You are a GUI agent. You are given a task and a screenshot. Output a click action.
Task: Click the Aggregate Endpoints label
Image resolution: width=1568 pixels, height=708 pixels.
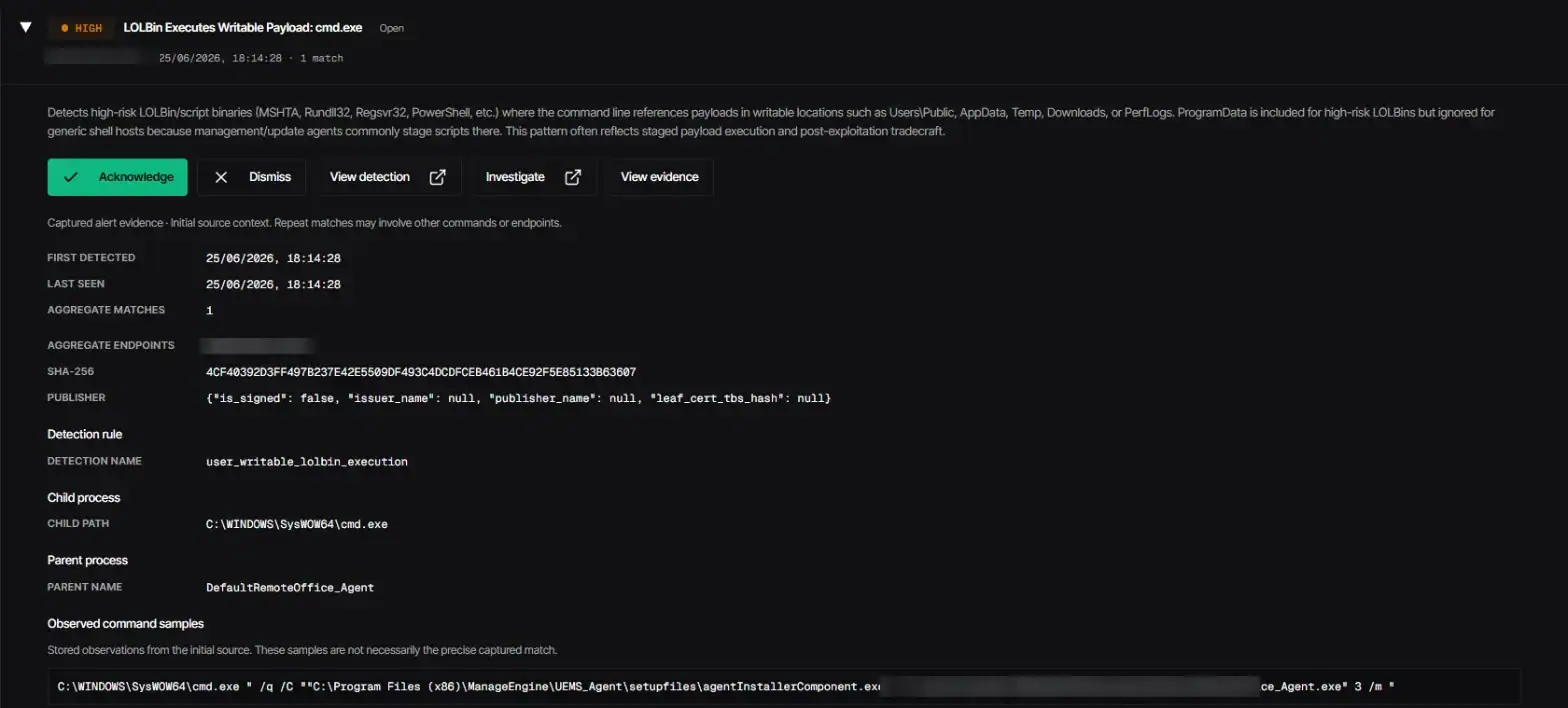pos(111,345)
